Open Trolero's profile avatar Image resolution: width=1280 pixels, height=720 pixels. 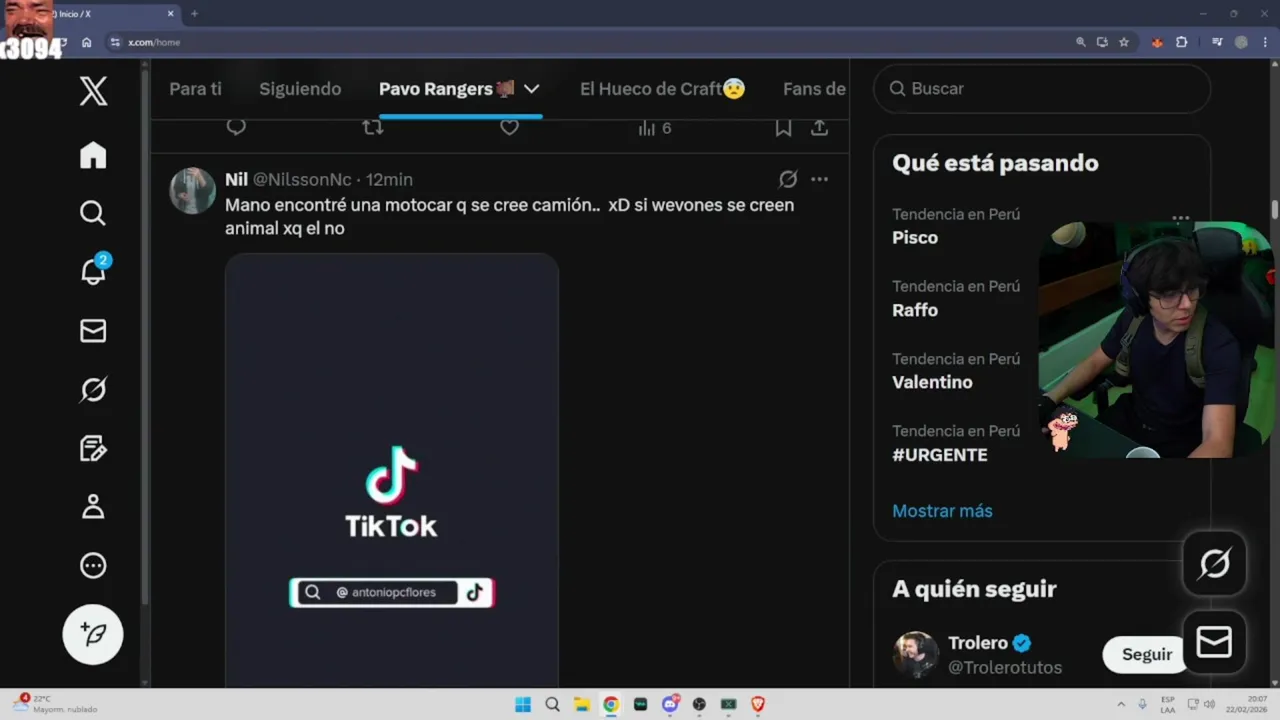pos(915,654)
